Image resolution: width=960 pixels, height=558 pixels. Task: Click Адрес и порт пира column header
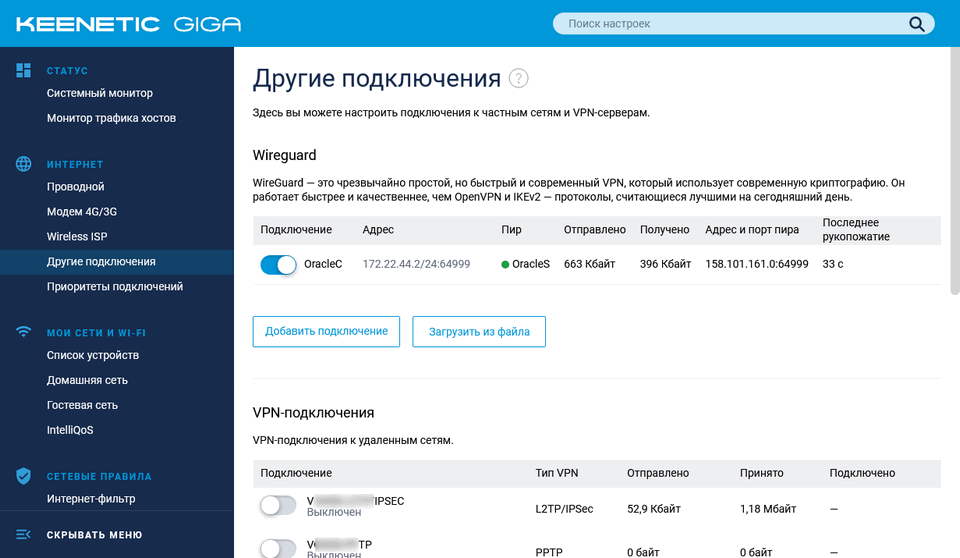coord(752,230)
